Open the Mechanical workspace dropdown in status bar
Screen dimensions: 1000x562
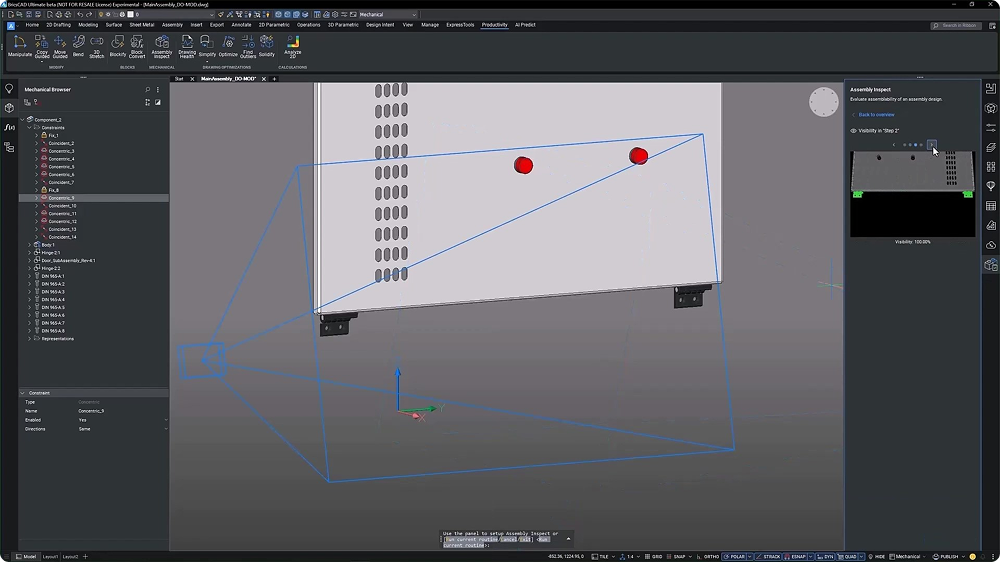[908, 556]
